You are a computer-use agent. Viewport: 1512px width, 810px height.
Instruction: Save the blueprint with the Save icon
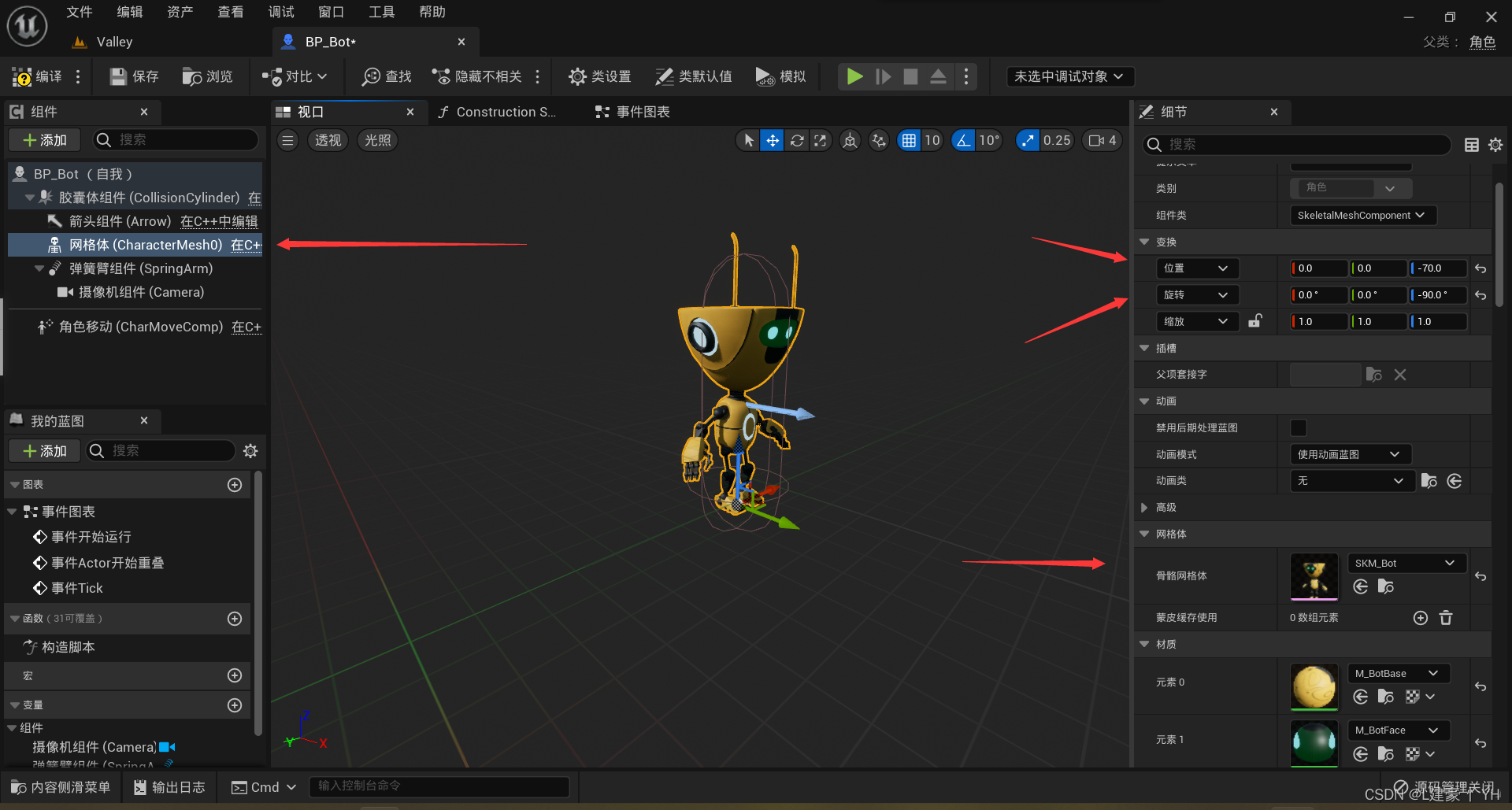135,76
